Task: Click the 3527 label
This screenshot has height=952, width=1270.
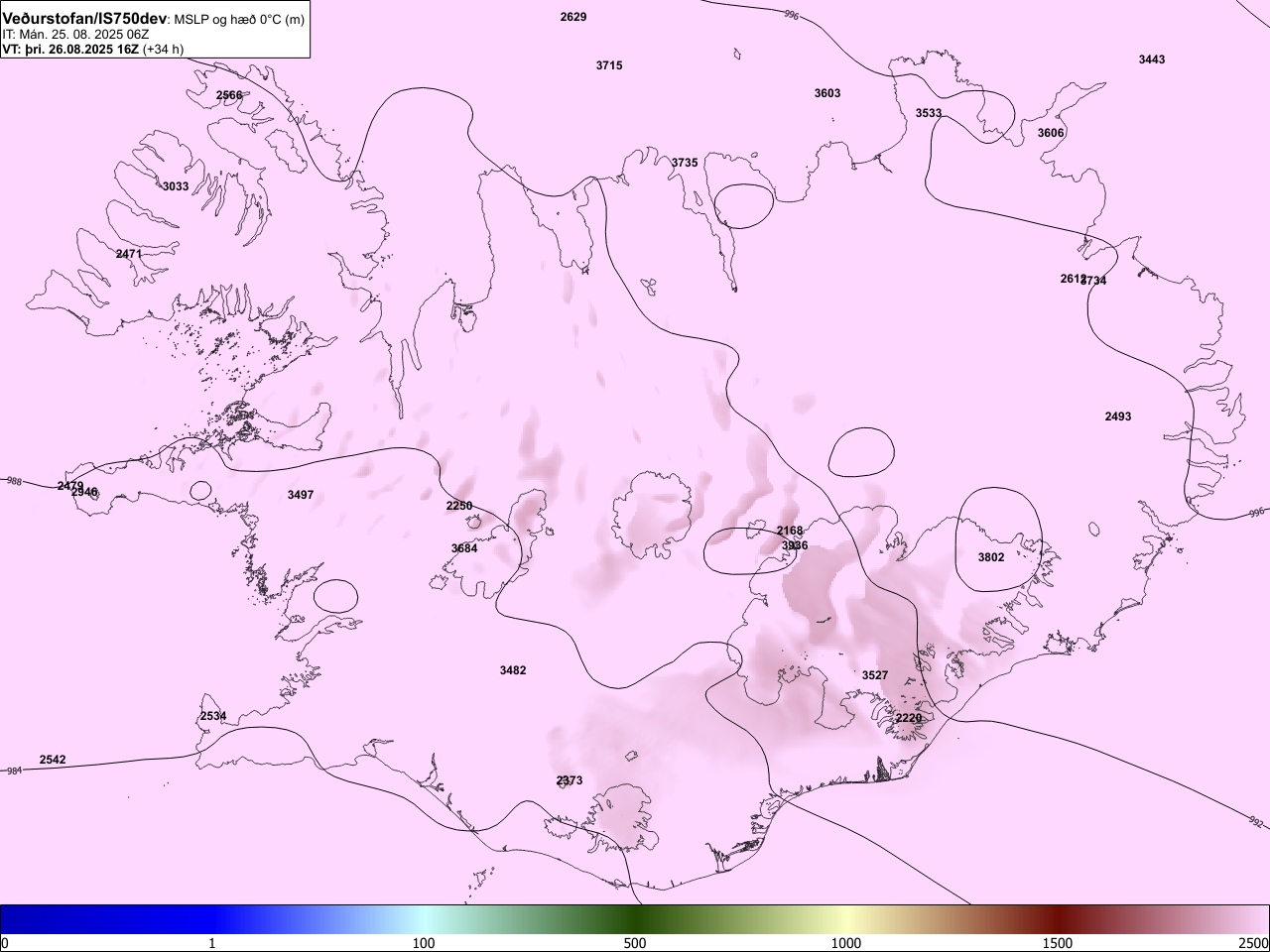Action: click(x=875, y=675)
